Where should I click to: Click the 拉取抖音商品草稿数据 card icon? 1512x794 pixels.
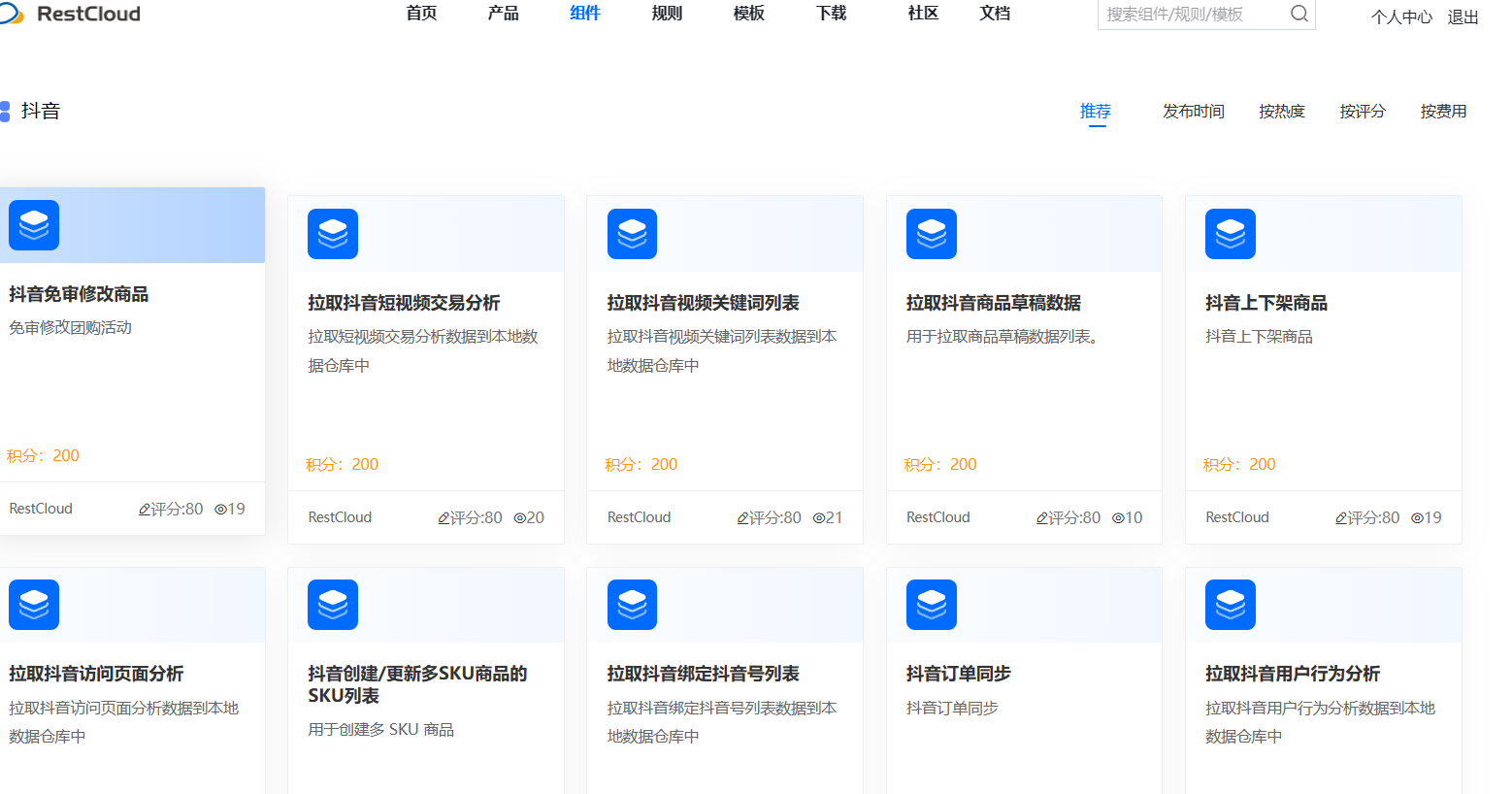click(932, 234)
